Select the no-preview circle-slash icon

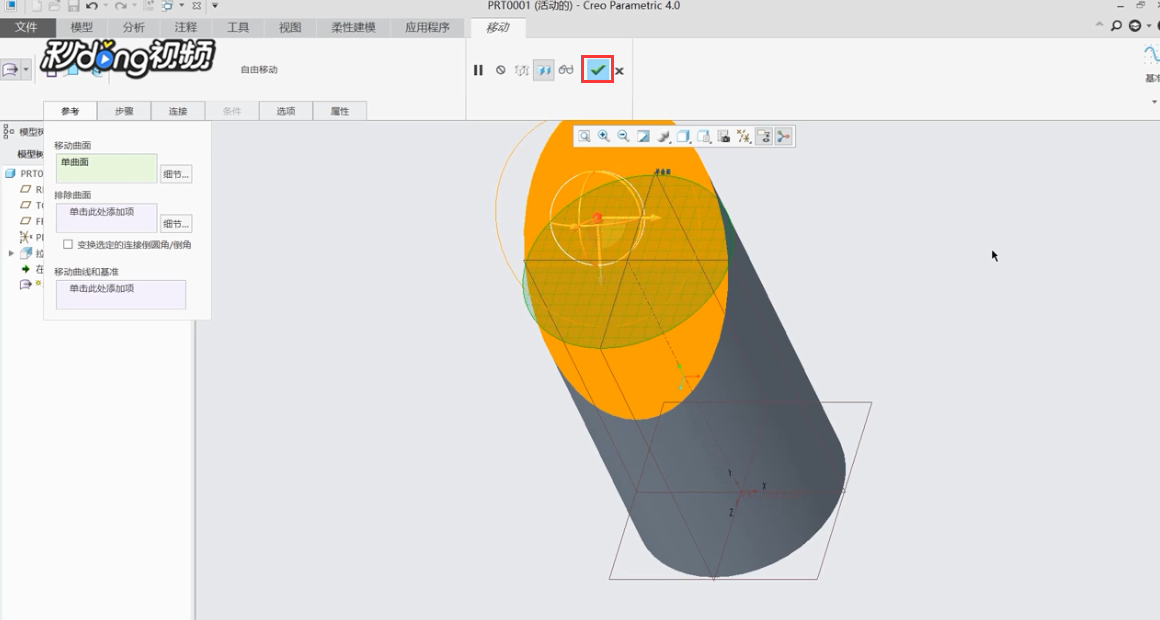501,70
